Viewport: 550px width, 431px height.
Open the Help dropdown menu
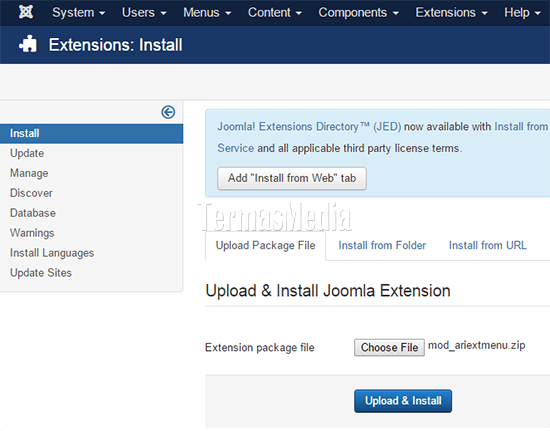click(522, 13)
